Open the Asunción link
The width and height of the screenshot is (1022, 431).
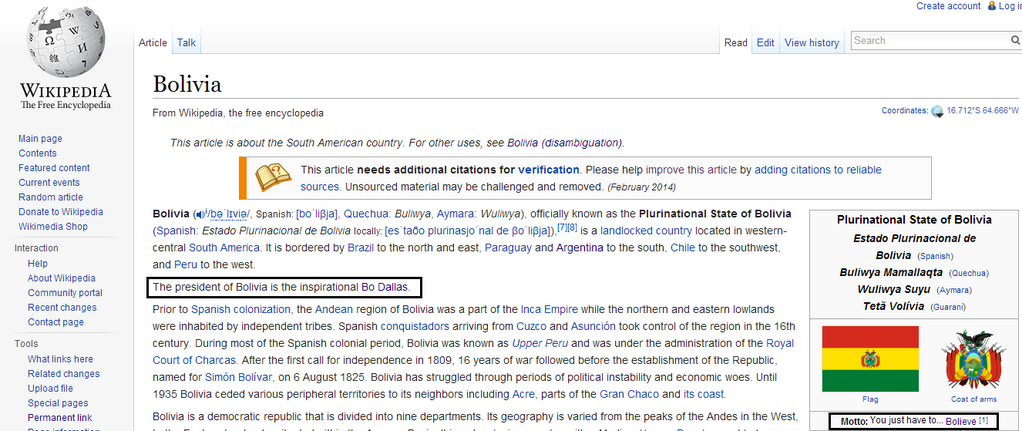click(592, 326)
